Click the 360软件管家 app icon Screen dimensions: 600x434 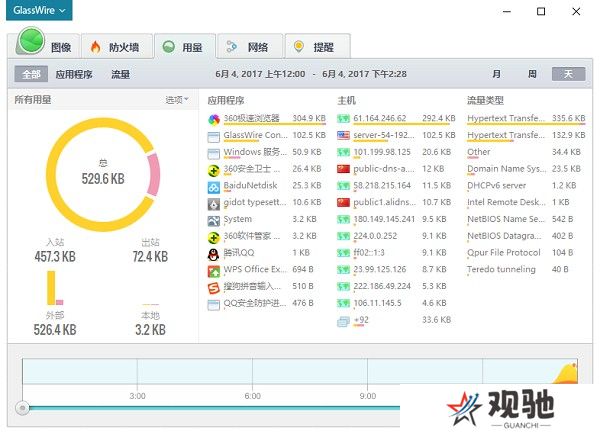pos(214,238)
